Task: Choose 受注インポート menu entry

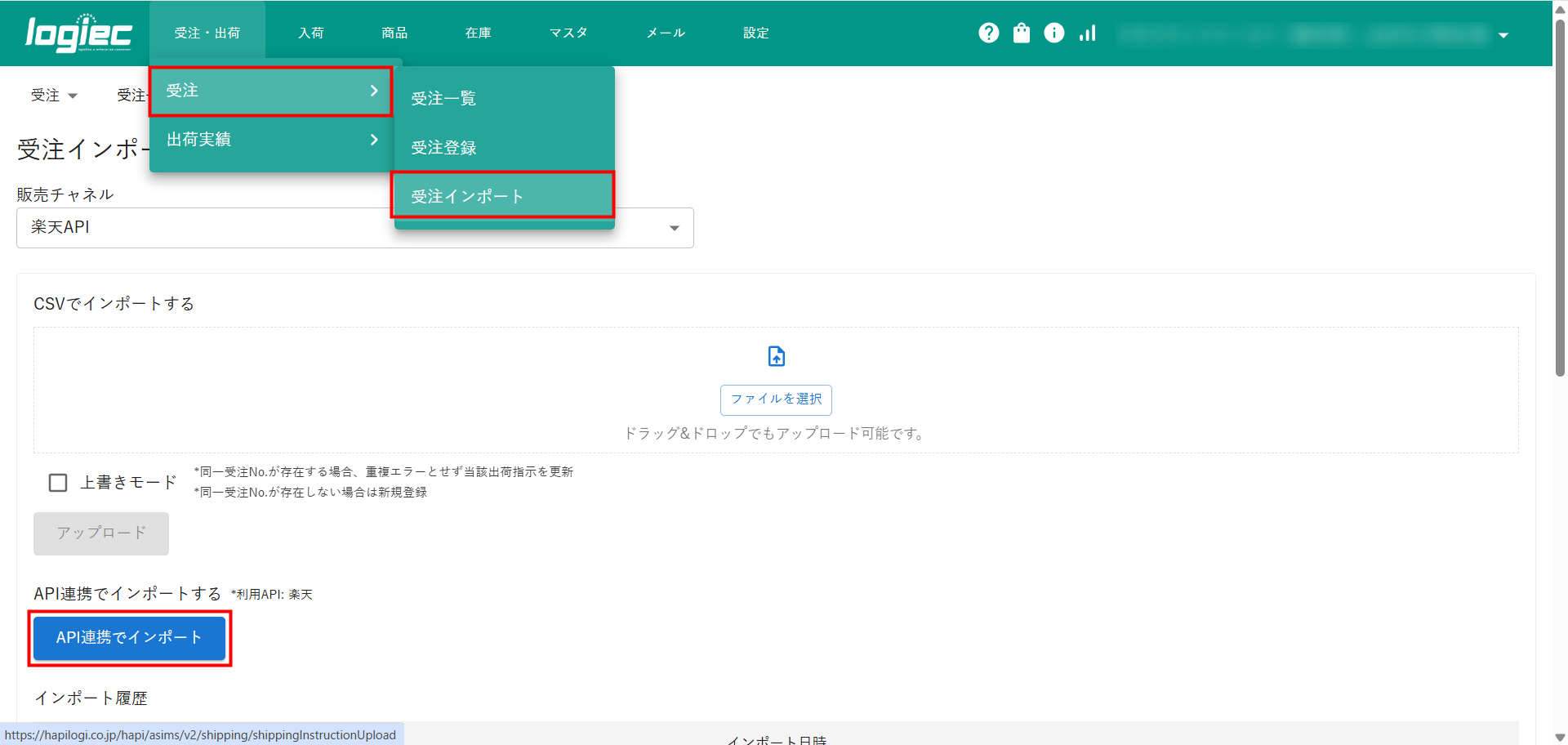Action: click(x=467, y=197)
